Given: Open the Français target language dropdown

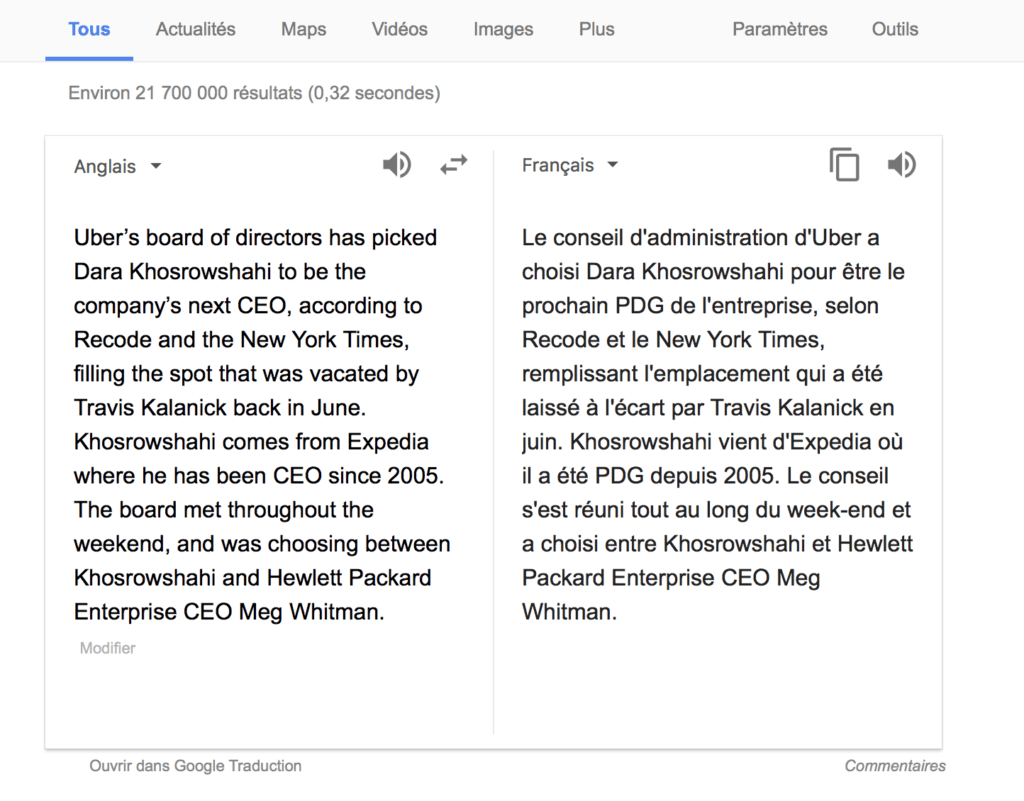Looking at the screenshot, I should coord(569,165).
